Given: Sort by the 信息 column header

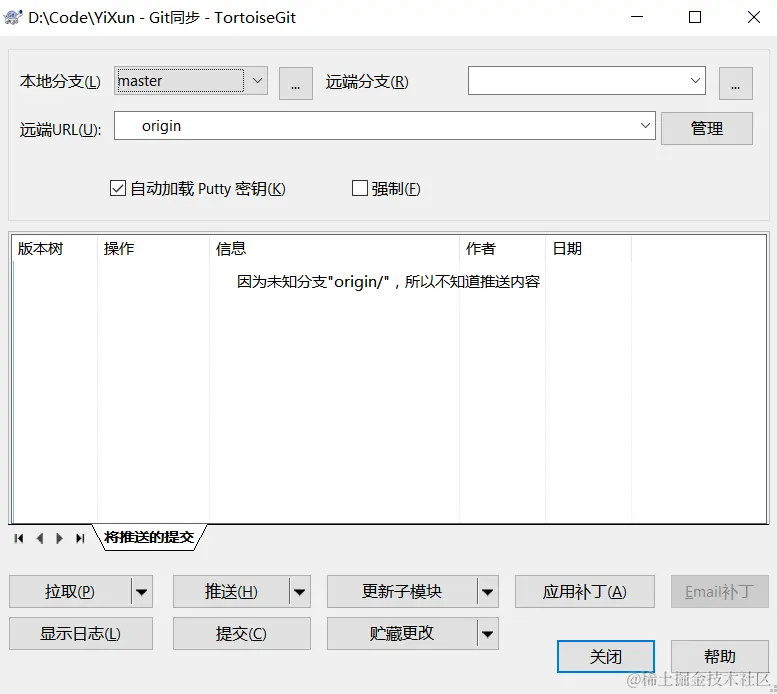Looking at the screenshot, I should 334,248.
